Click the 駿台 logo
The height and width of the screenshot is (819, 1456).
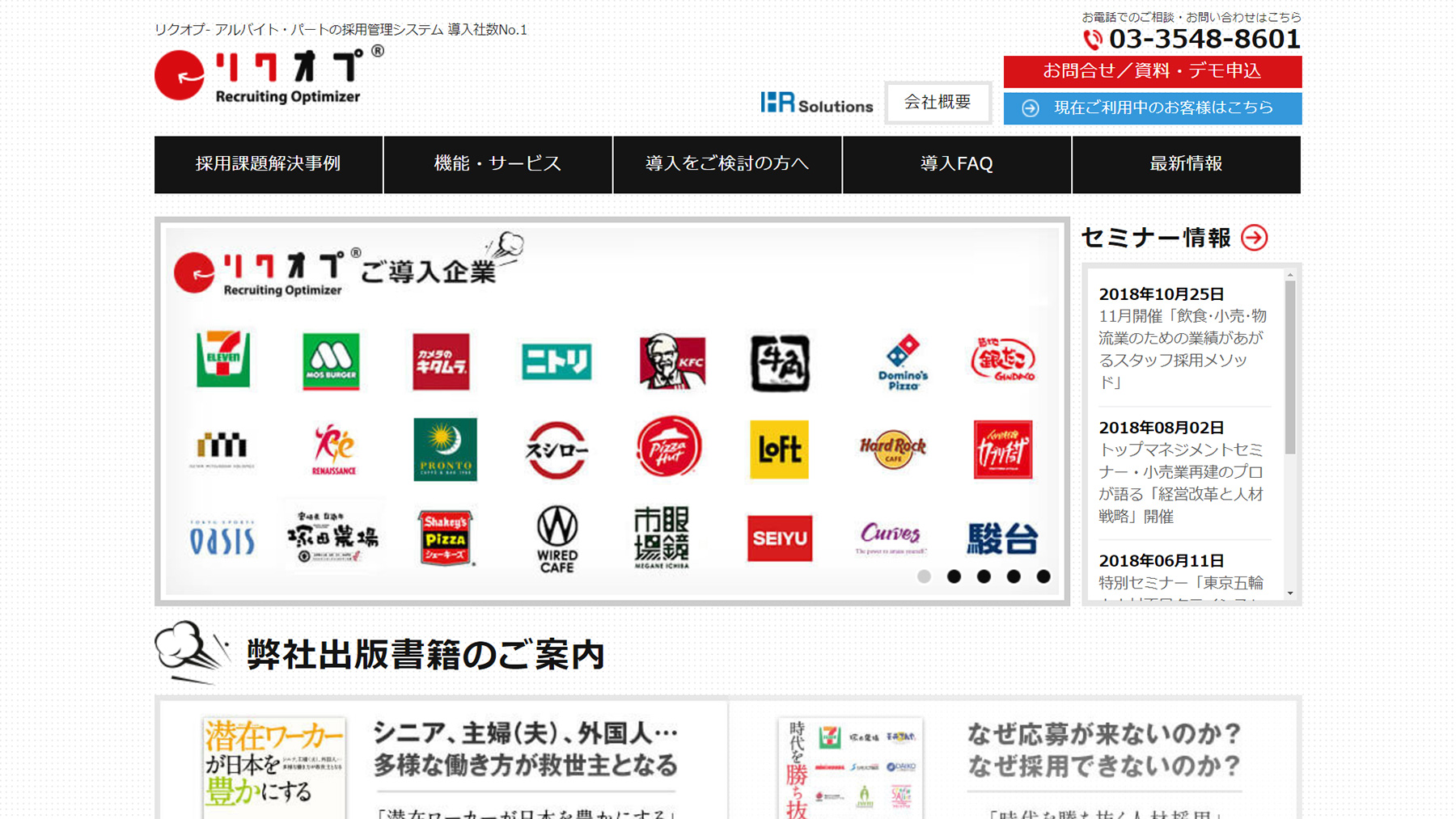[x=1003, y=538]
